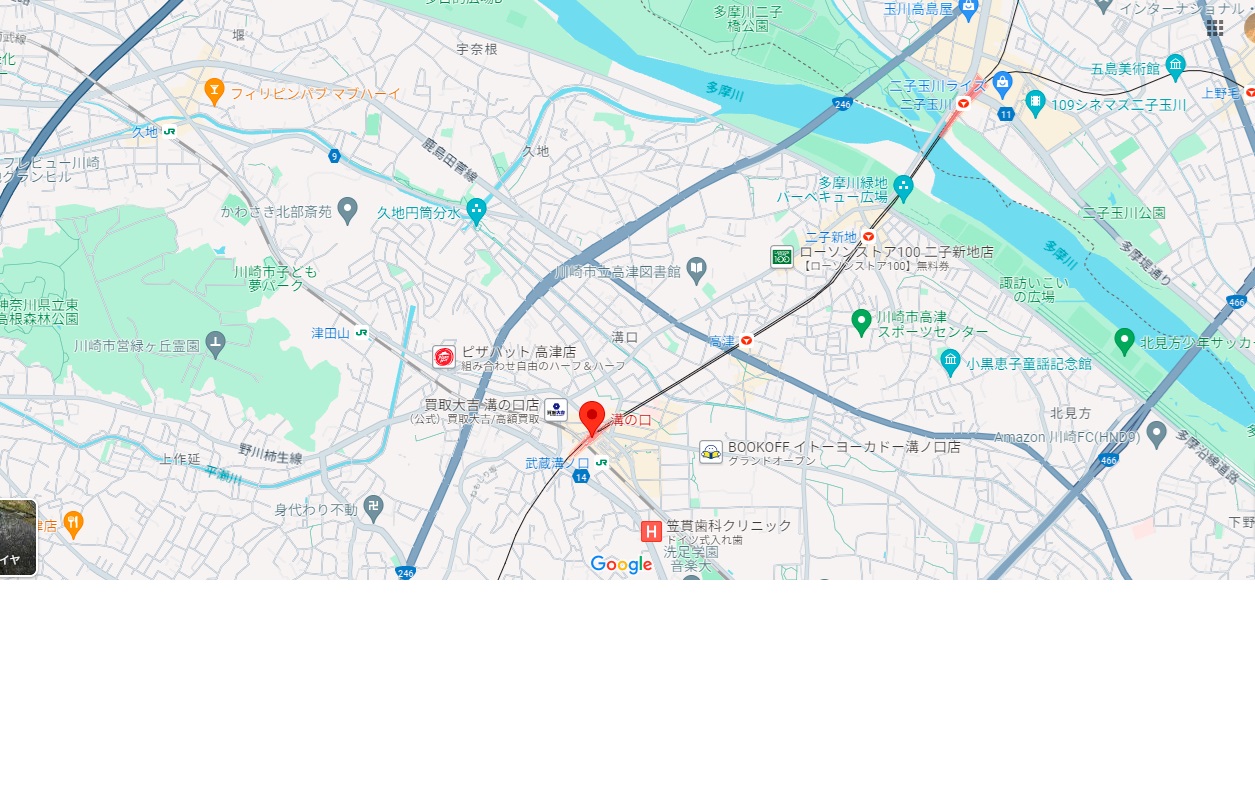Select the 109シネマズ二子玉川 cinema icon
1255x800 pixels.
[1035, 102]
